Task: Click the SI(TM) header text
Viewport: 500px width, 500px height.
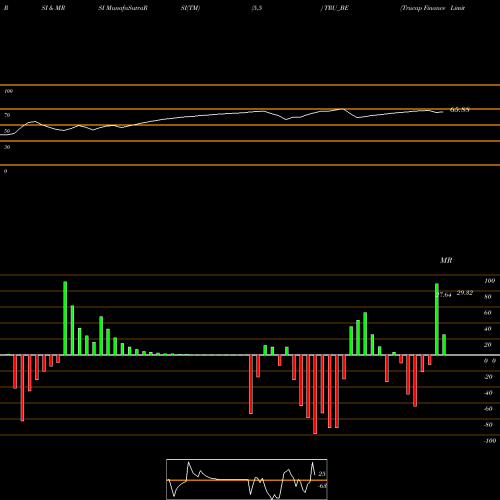Action: click(190, 8)
